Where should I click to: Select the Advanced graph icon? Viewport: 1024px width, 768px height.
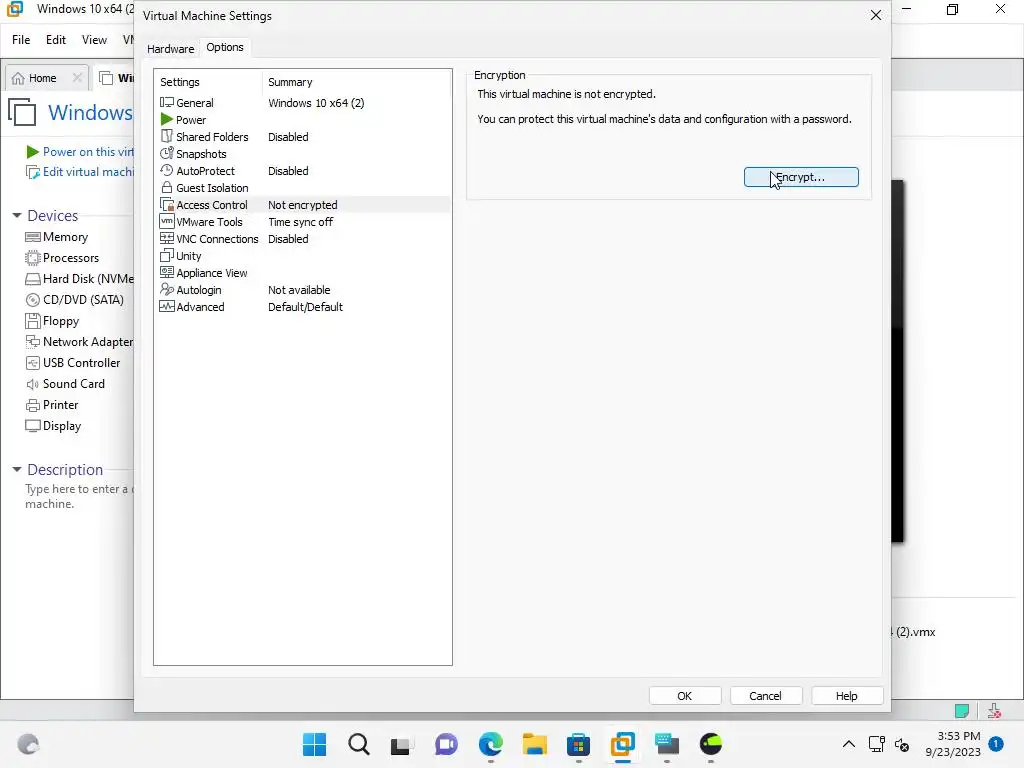[x=167, y=306]
